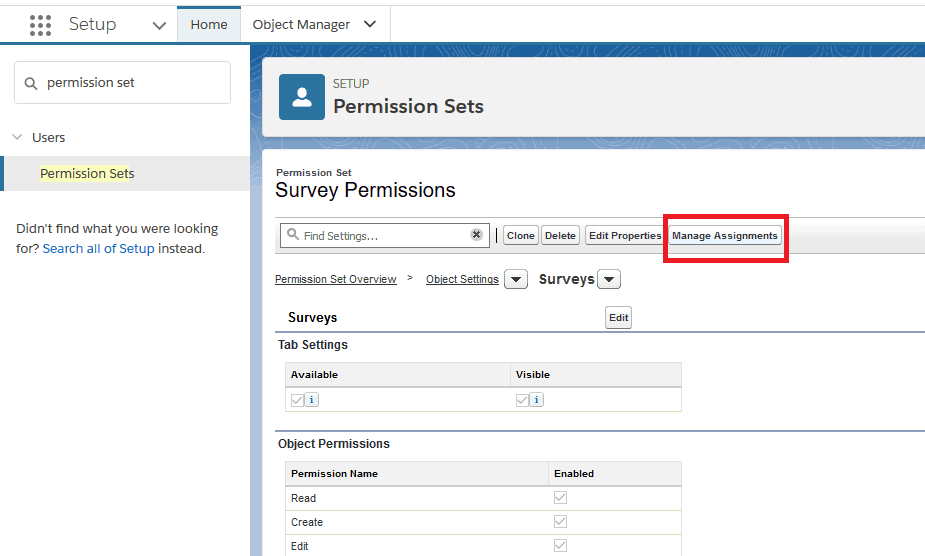Toggle the Read permission checkbox
925x556 pixels.
pos(560,498)
